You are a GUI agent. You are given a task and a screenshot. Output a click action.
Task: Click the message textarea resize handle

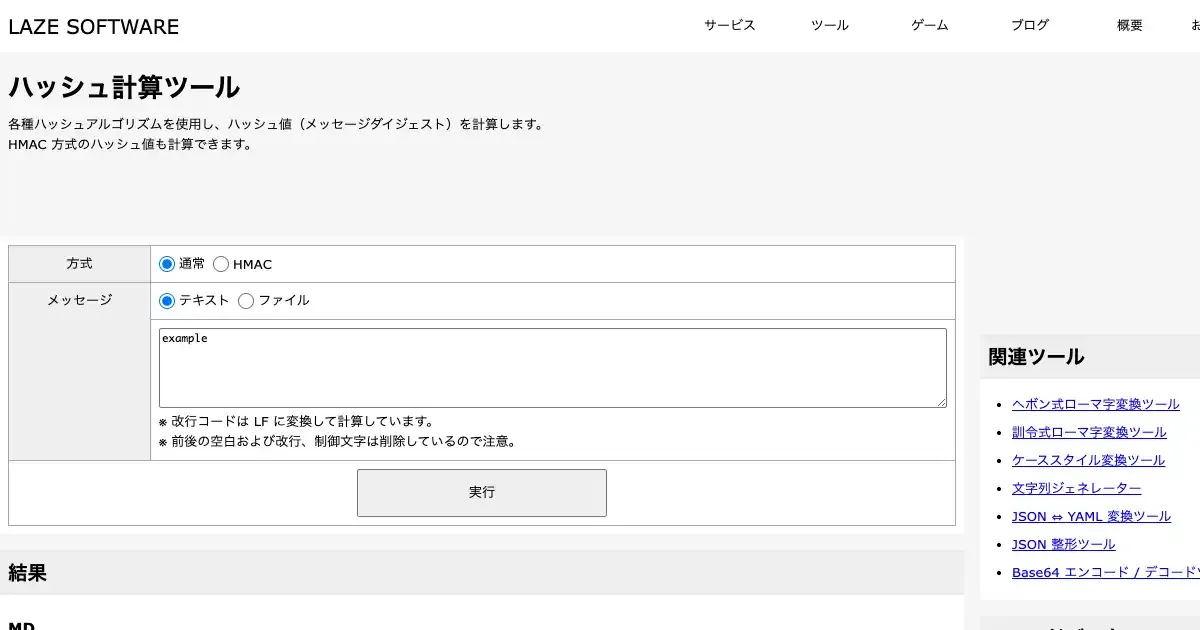[x=941, y=402]
